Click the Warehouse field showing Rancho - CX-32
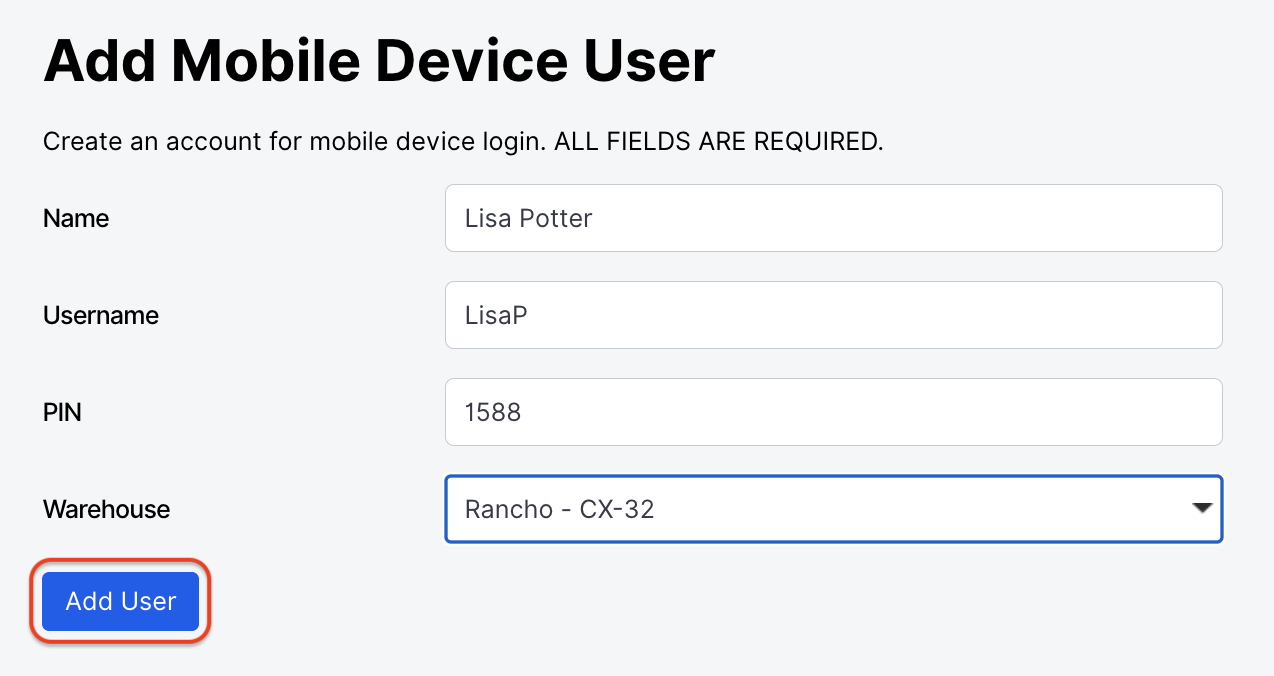 pos(833,509)
